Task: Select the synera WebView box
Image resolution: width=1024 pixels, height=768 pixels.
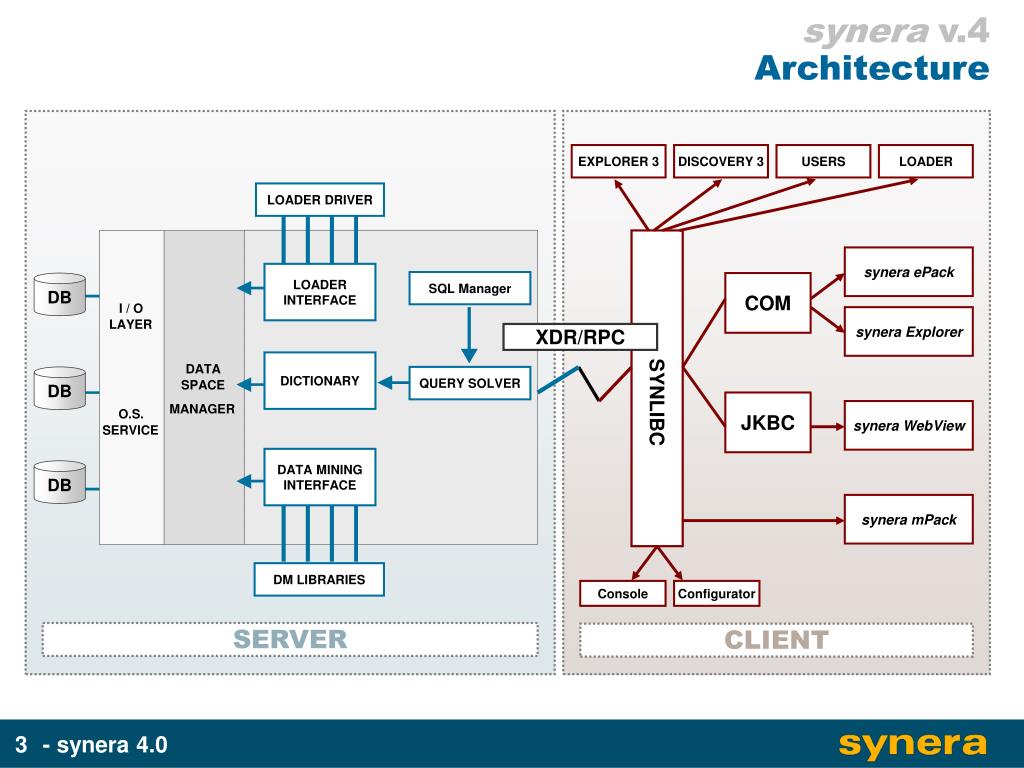Action: (x=909, y=426)
